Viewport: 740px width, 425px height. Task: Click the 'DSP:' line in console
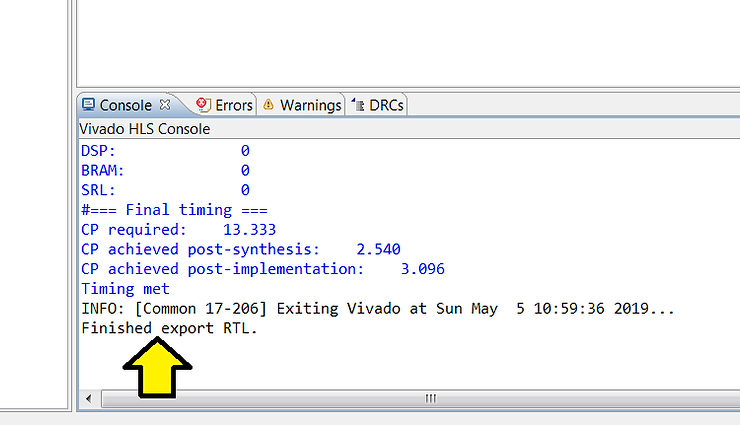point(165,151)
